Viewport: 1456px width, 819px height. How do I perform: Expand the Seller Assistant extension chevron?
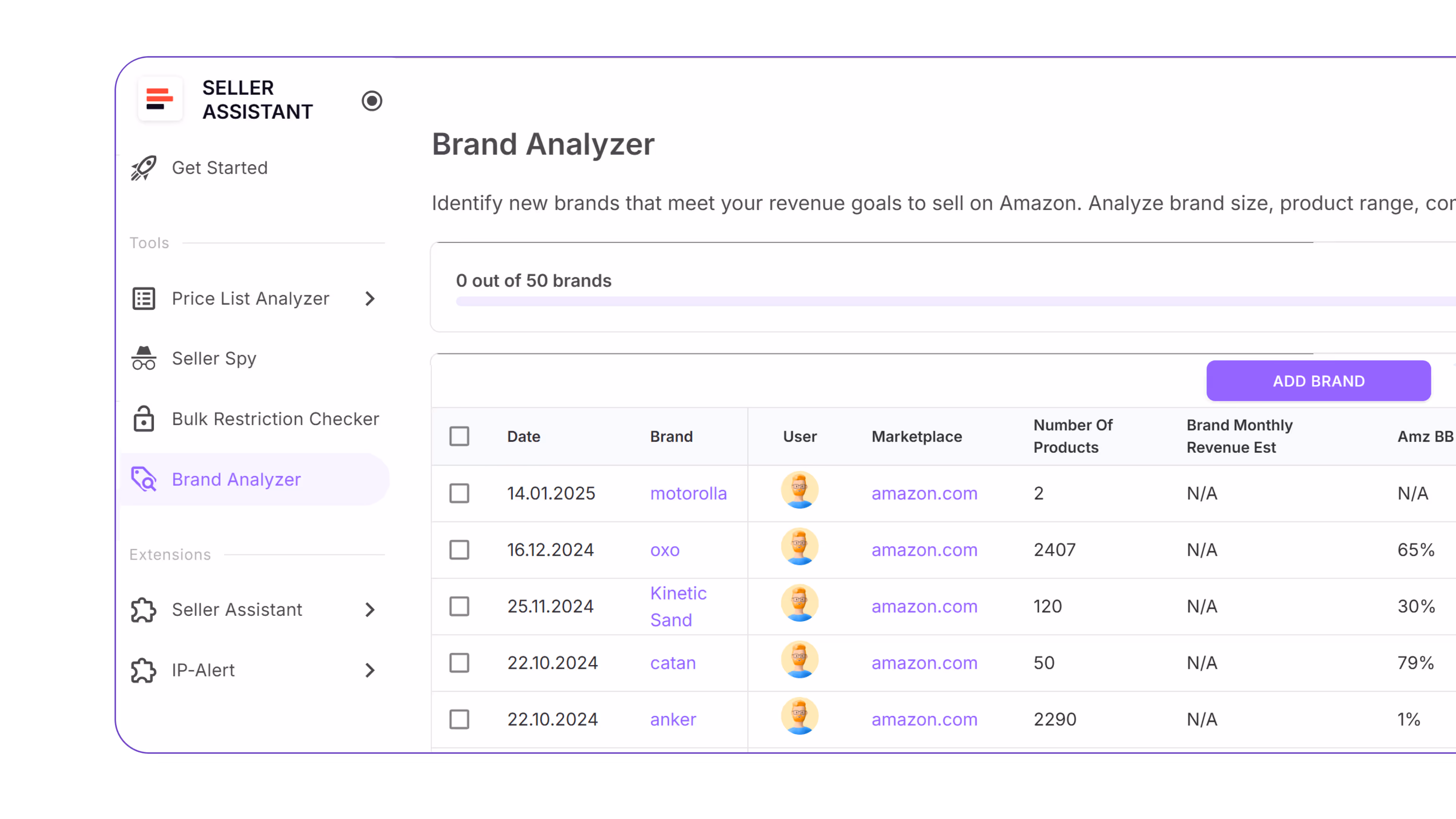coord(370,610)
